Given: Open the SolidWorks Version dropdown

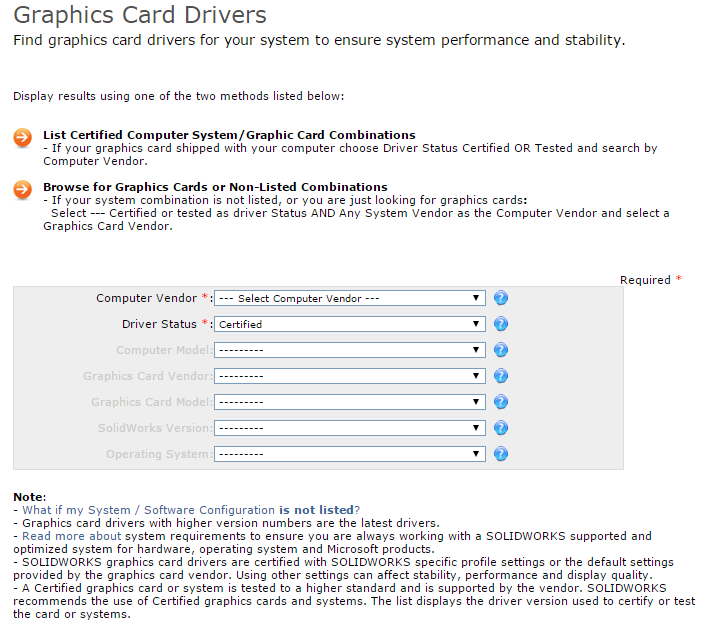Looking at the screenshot, I should pyautogui.click(x=350, y=428).
